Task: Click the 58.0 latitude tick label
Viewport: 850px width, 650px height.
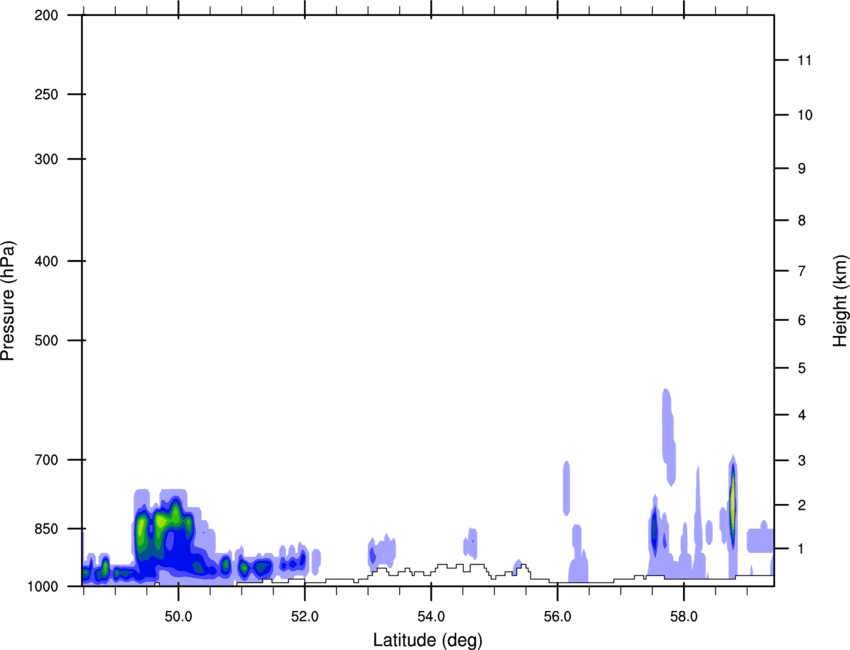Action: [684, 617]
